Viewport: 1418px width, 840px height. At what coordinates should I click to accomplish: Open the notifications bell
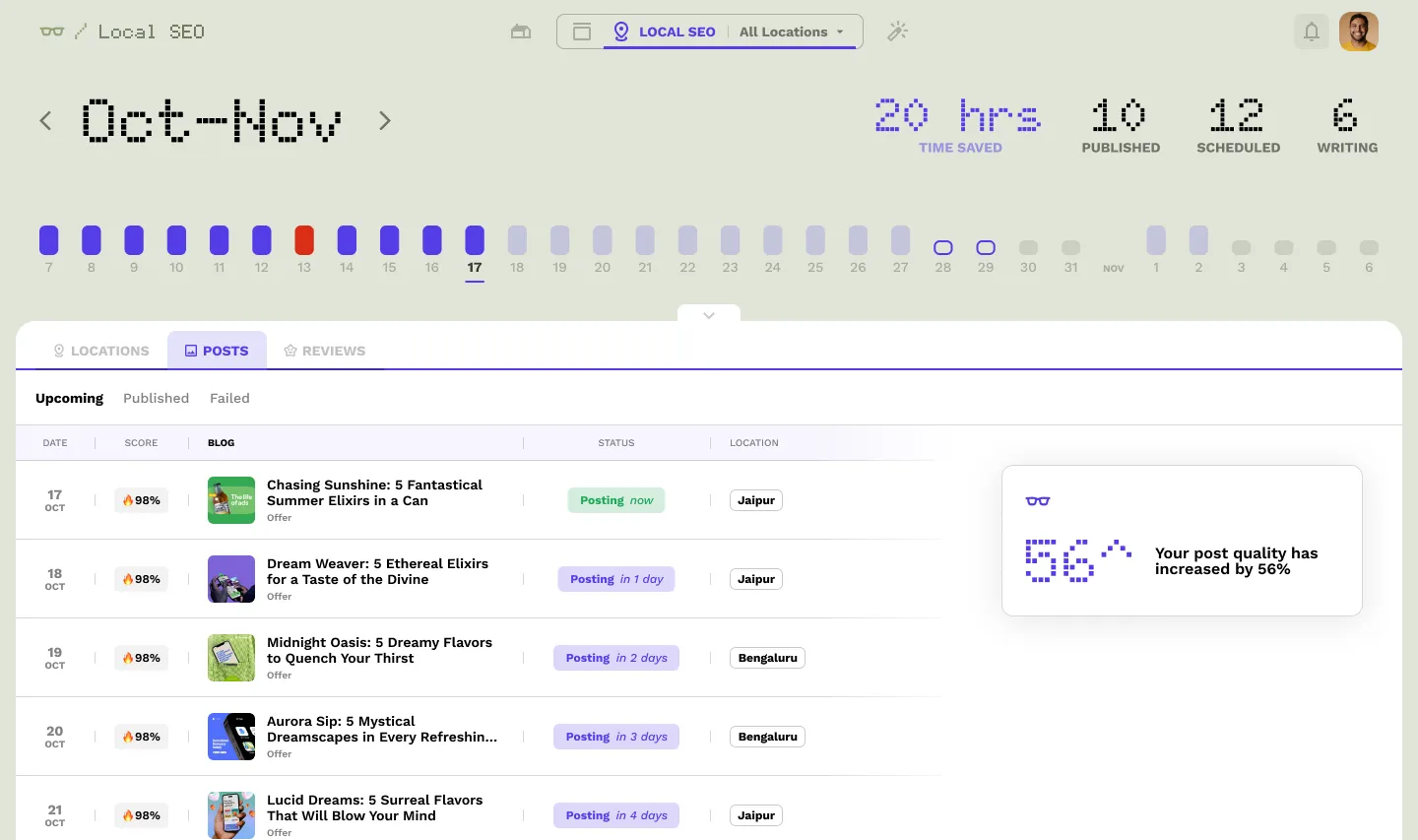(1312, 32)
